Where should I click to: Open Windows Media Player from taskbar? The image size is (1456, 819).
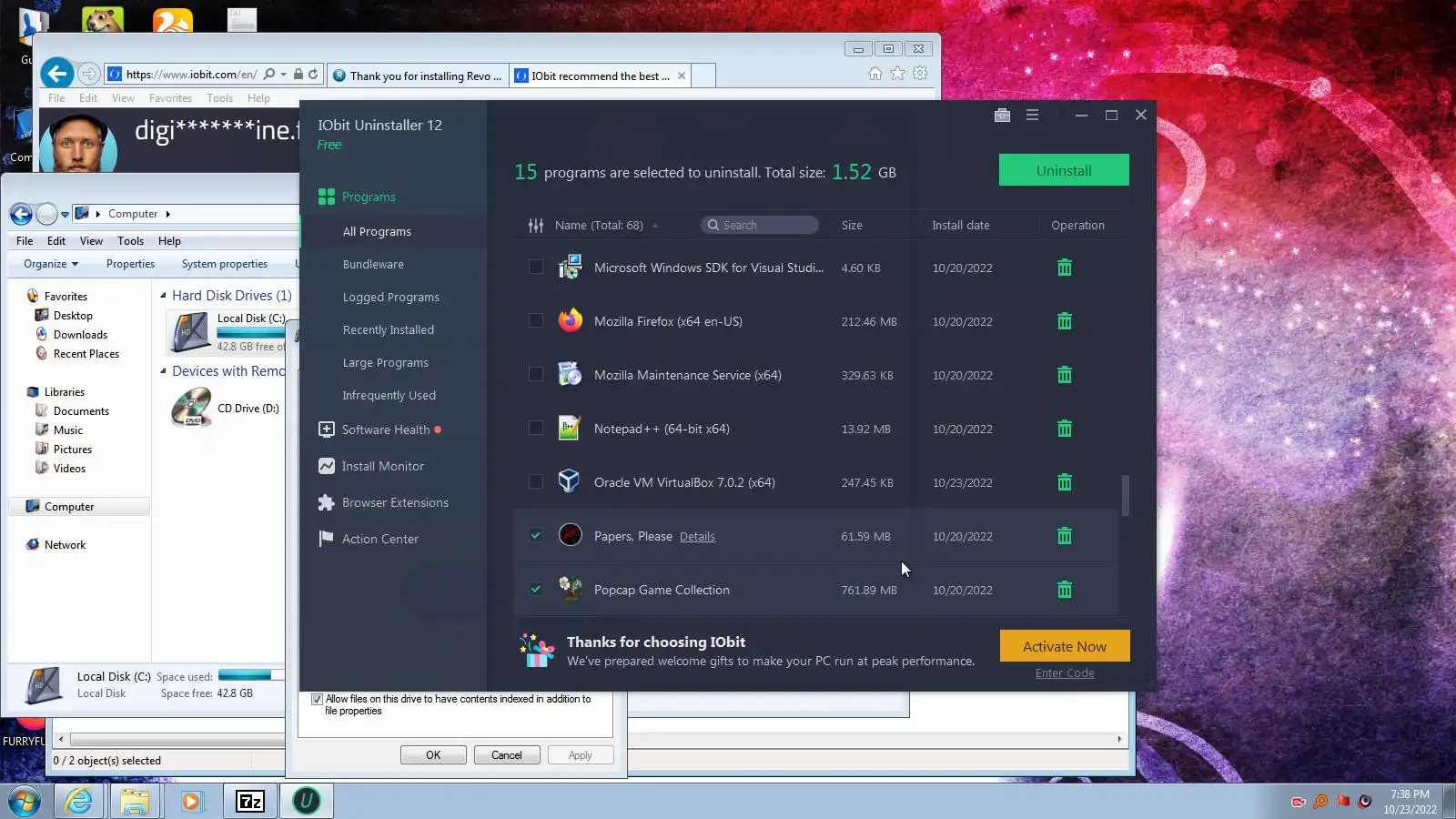click(x=191, y=801)
